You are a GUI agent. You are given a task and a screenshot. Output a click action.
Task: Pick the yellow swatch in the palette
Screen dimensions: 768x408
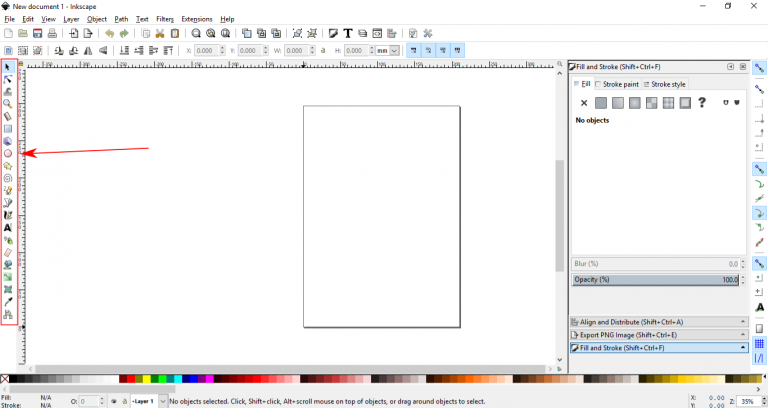(x=146, y=379)
